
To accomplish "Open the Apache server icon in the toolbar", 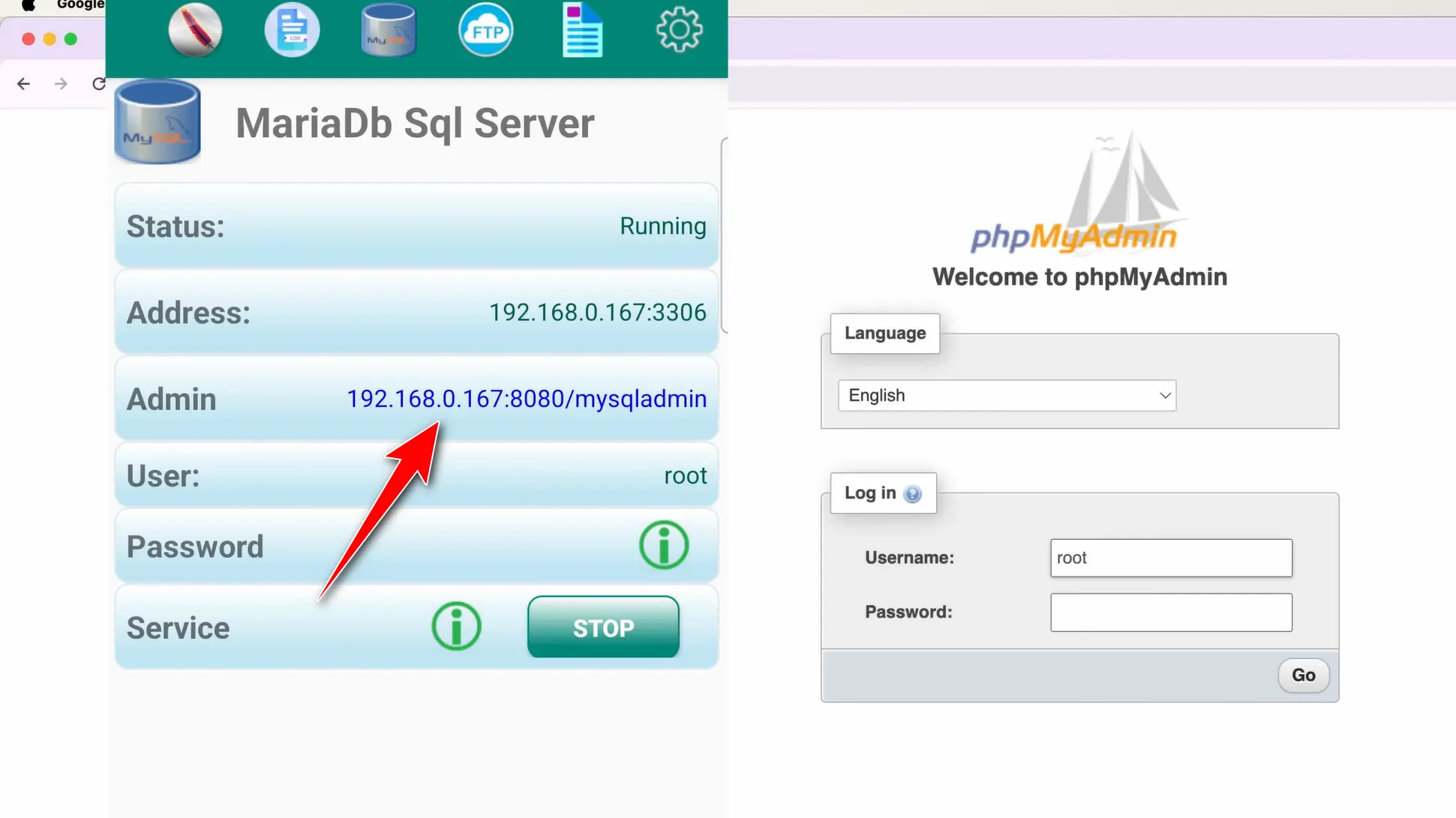I will tap(195, 30).
